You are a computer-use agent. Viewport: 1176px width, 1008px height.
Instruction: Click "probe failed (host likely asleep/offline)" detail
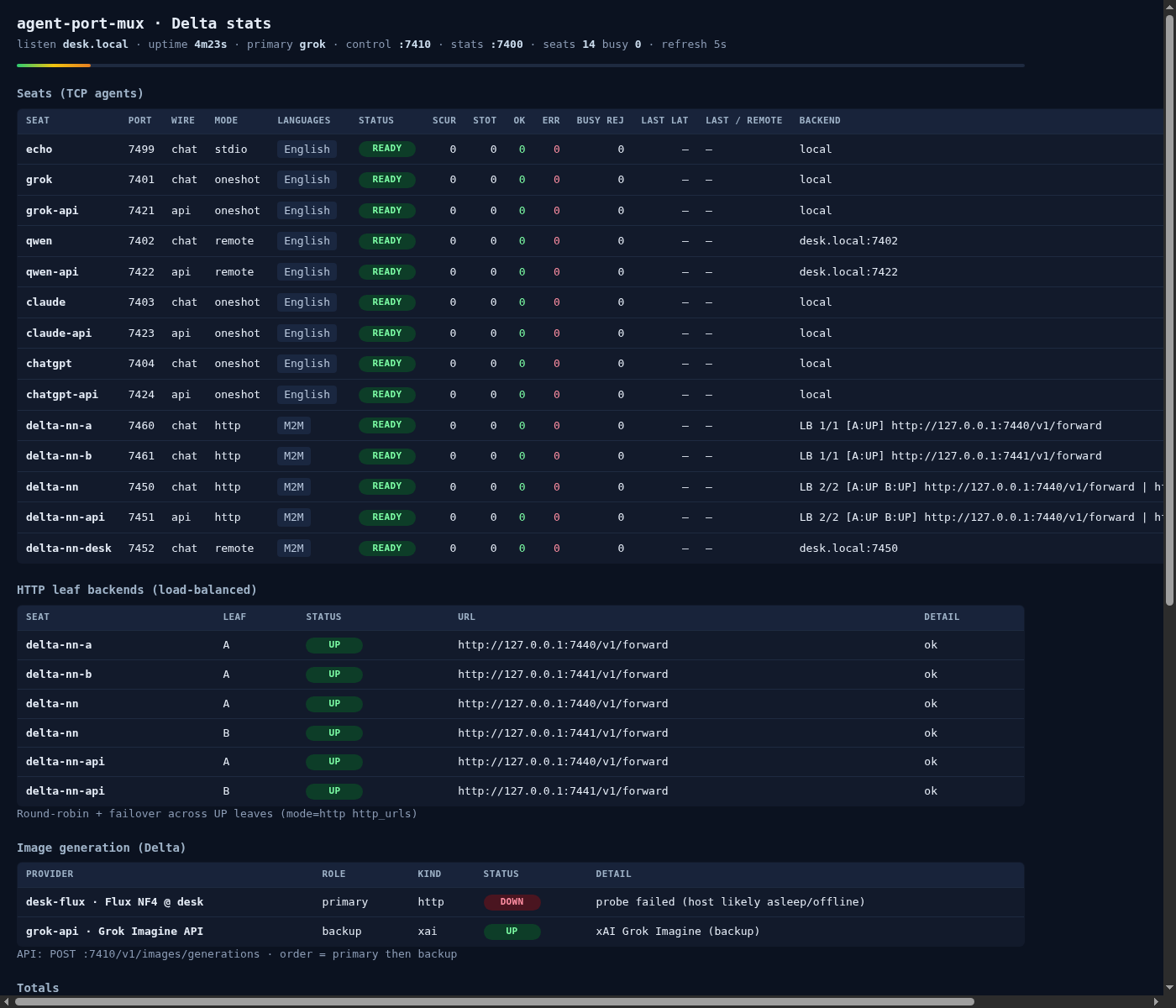(730, 901)
